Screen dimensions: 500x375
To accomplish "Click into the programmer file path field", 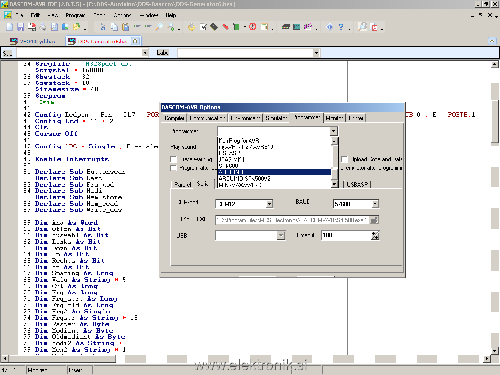I will [x=292, y=220].
